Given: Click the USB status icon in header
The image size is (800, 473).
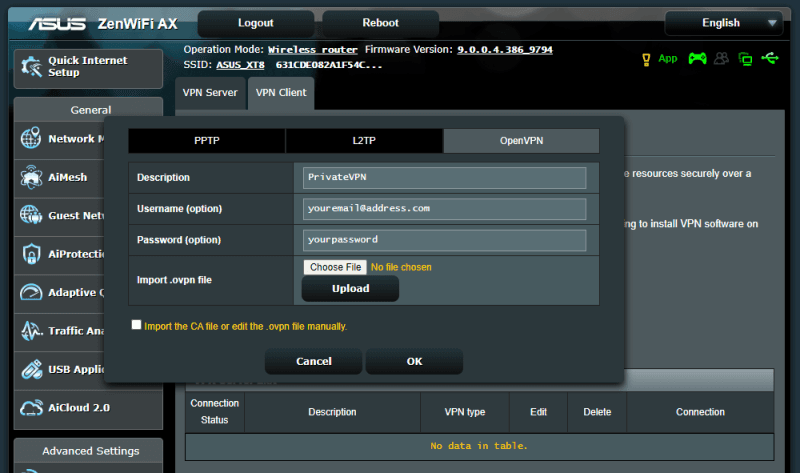Looking at the screenshot, I should pos(769,58).
